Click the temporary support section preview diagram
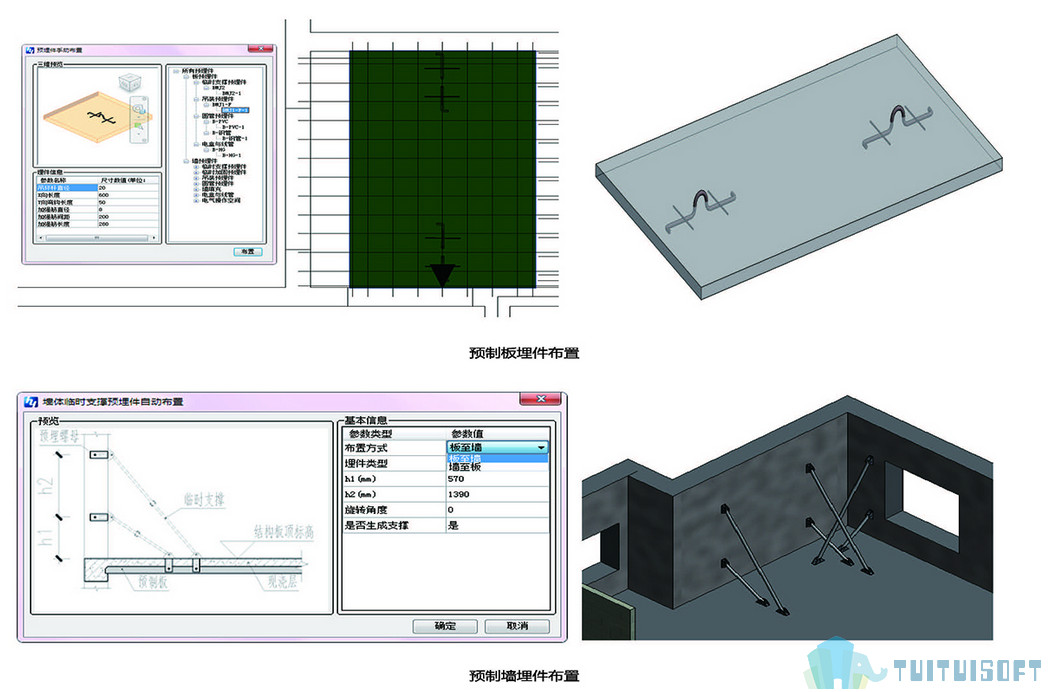1048x692 pixels. pyautogui.click(x=182, y=518)
